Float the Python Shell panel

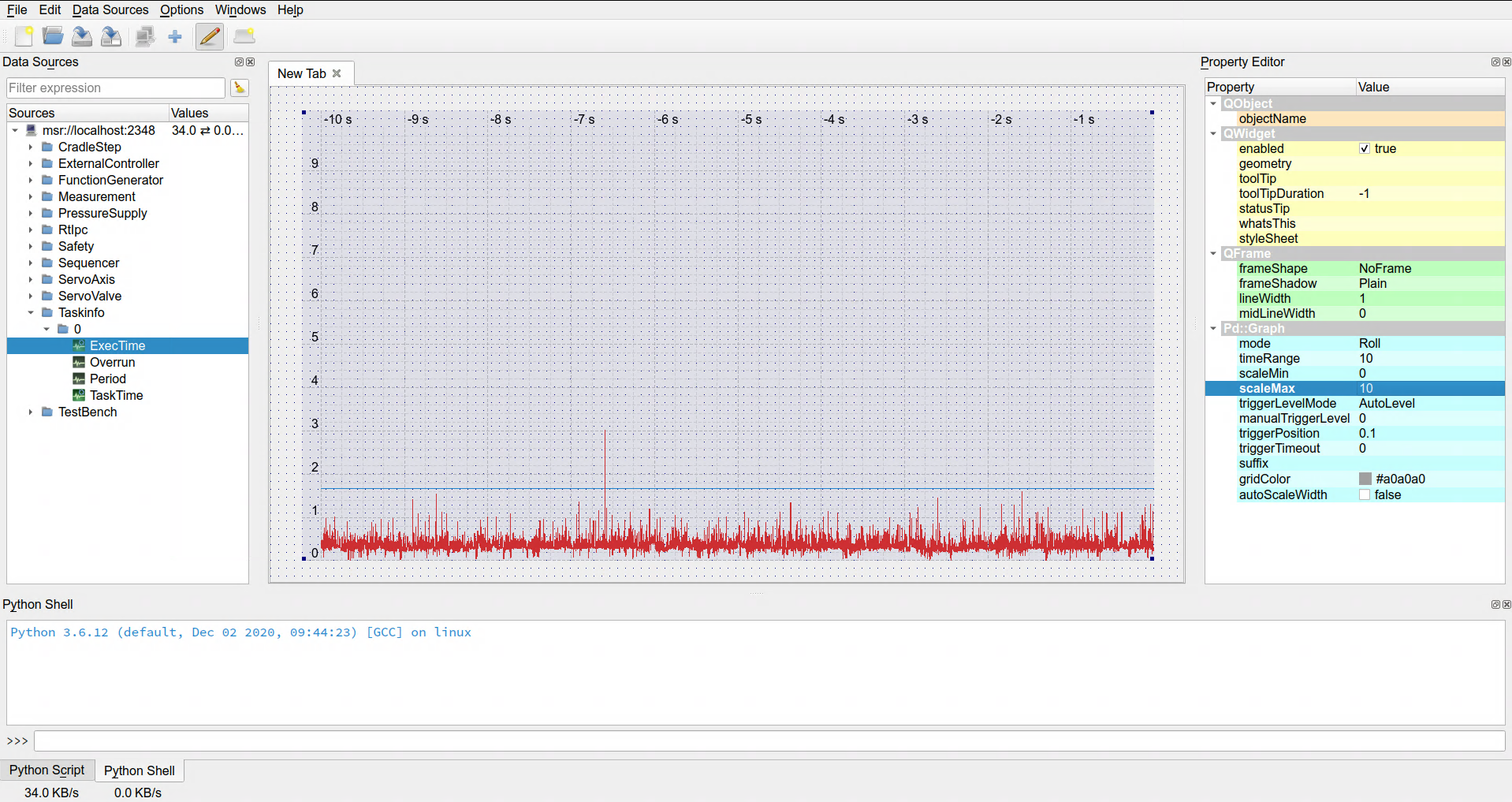click(x=1495, y=604)
